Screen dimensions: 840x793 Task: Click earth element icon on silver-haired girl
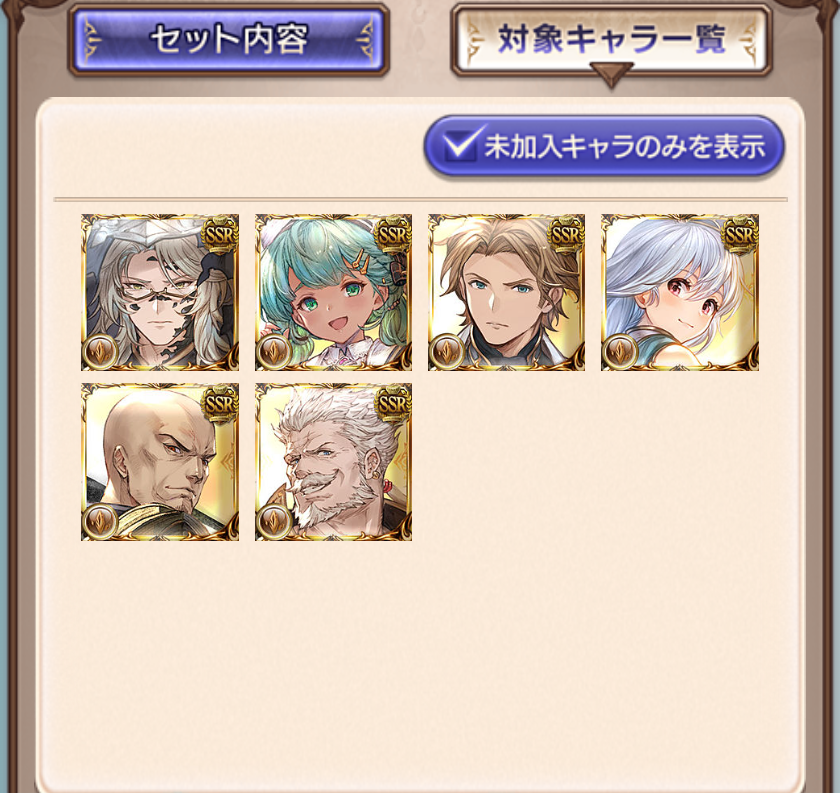pyautogui.click(x=620, y=352)
